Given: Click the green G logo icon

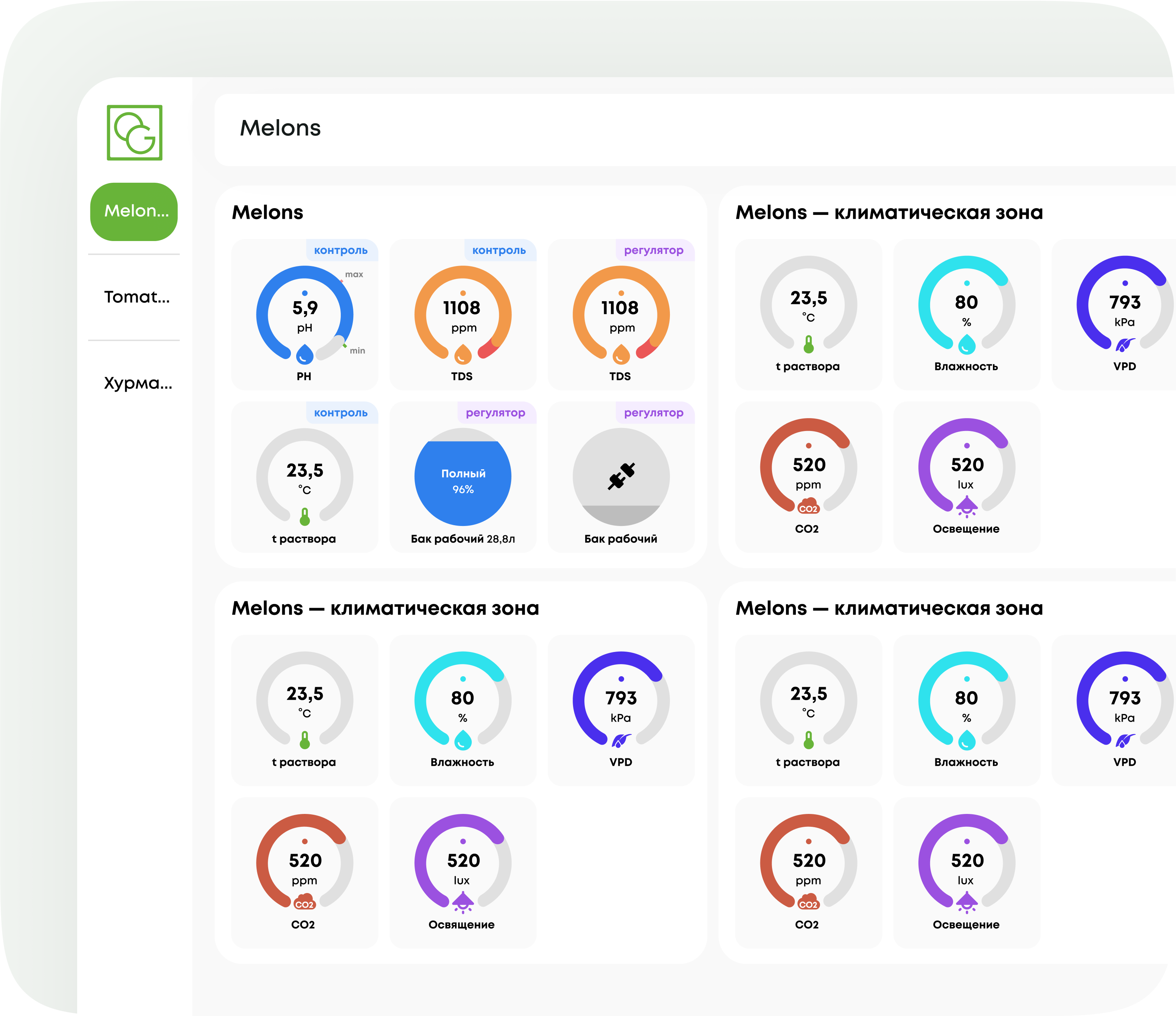Looking at the screenshot, I should [135, 132].
